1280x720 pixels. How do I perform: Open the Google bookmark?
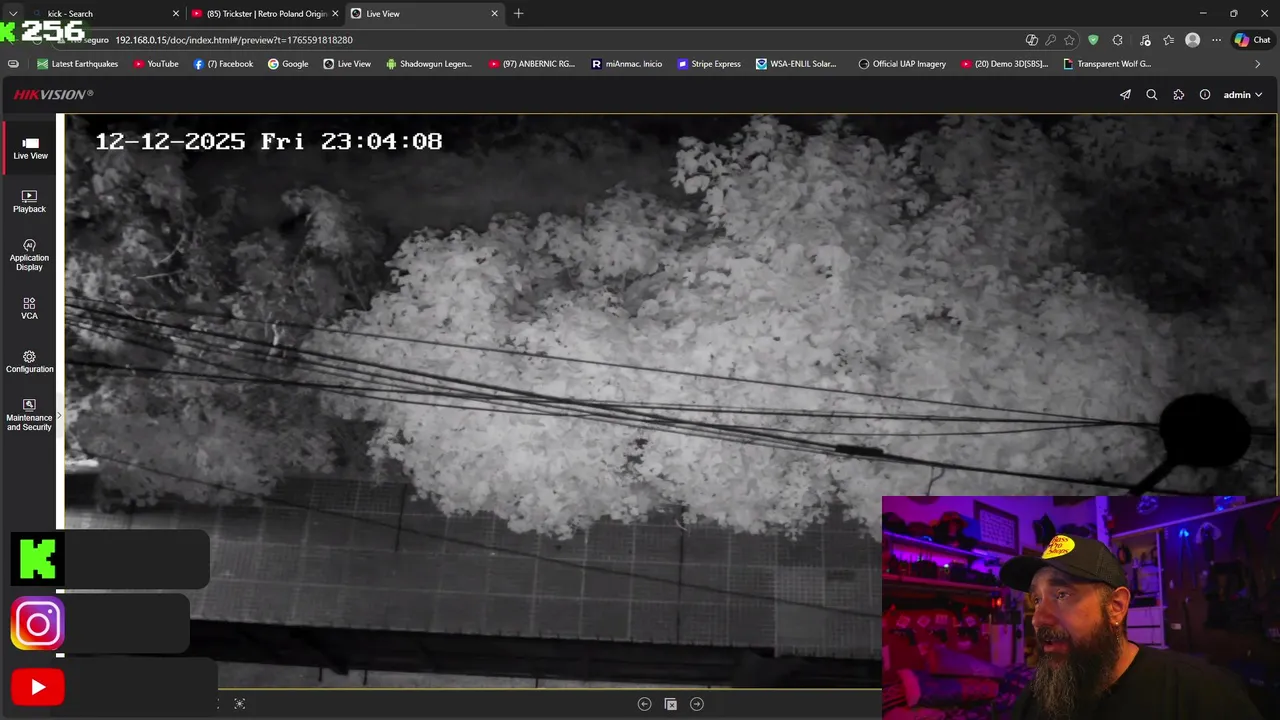point(288,64)
